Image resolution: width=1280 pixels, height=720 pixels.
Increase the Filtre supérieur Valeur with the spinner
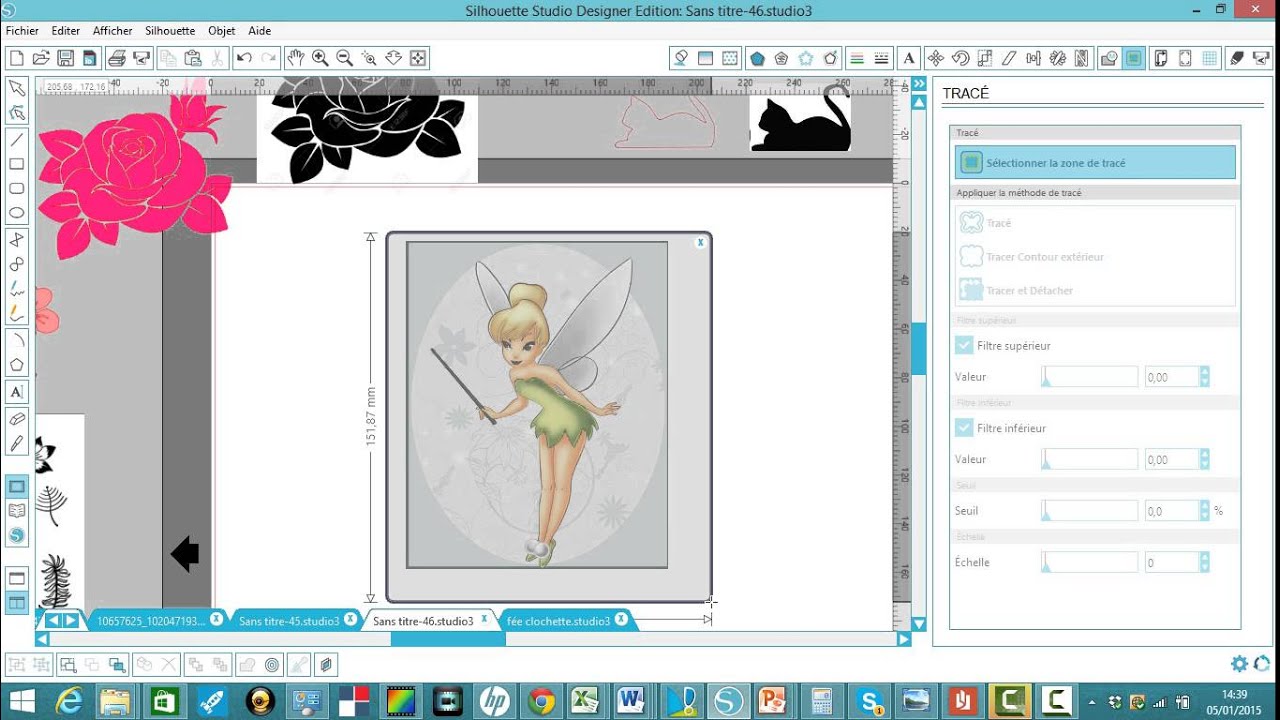[x=1204, y=372]
